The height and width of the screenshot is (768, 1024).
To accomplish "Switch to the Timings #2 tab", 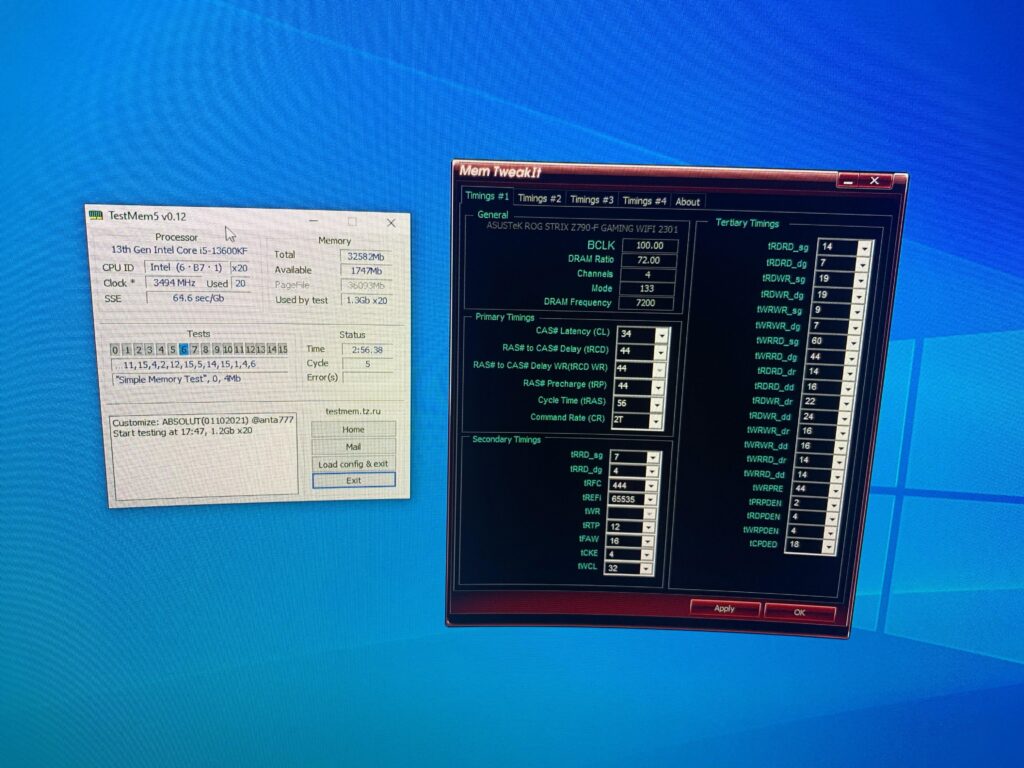I will [x=539, y=199].
